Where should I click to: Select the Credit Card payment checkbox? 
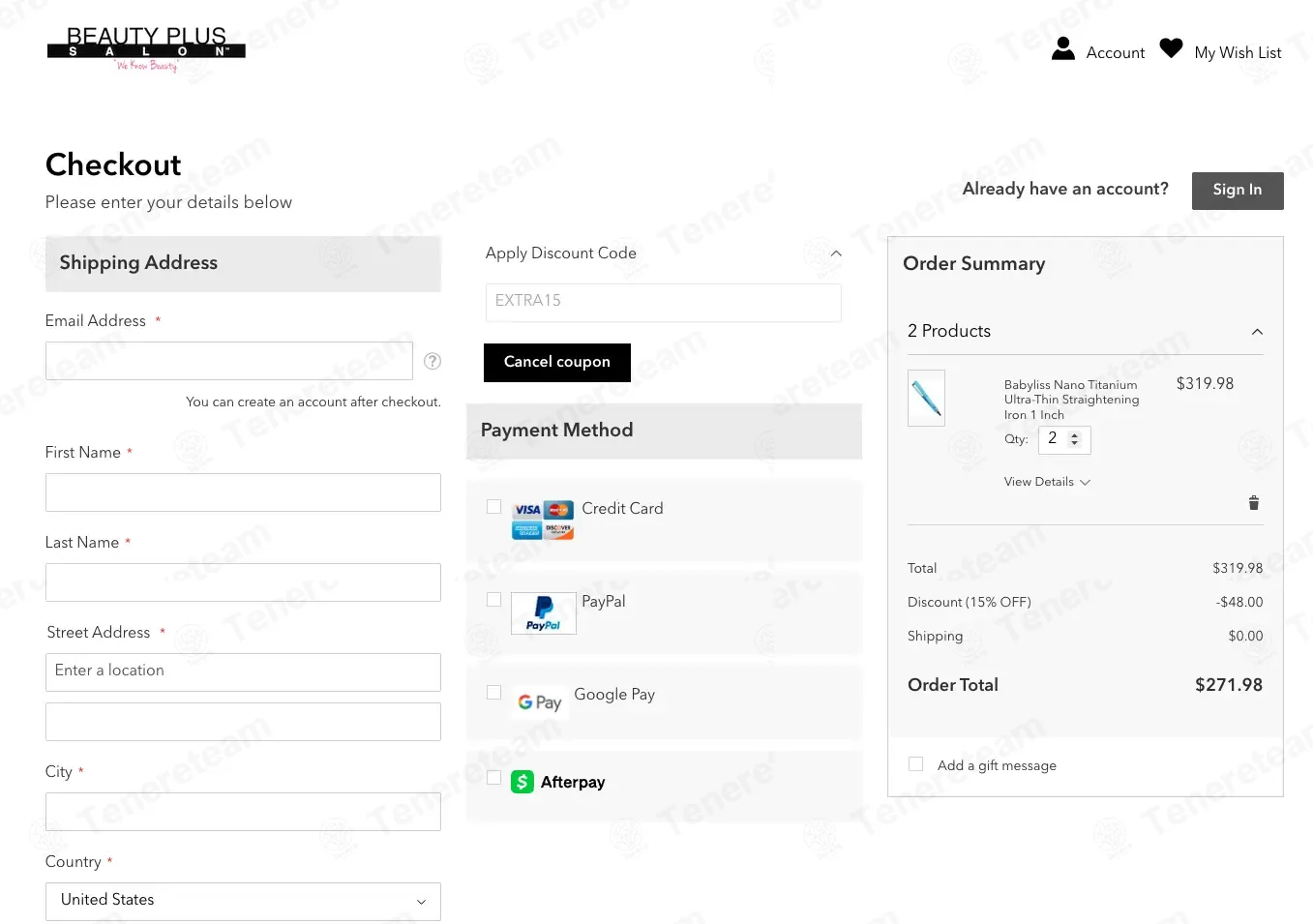(493, 507)
